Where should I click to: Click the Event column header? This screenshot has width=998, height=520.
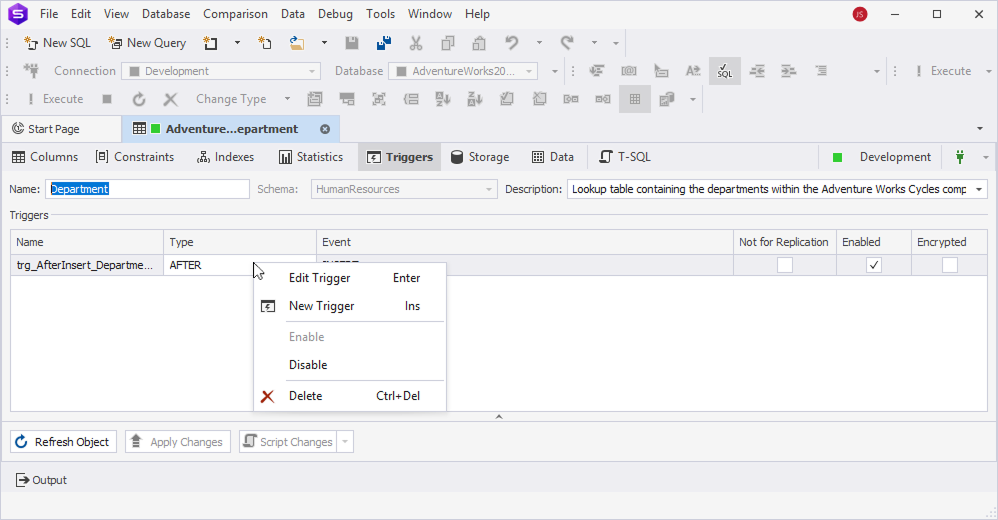[x=524, y=242]
